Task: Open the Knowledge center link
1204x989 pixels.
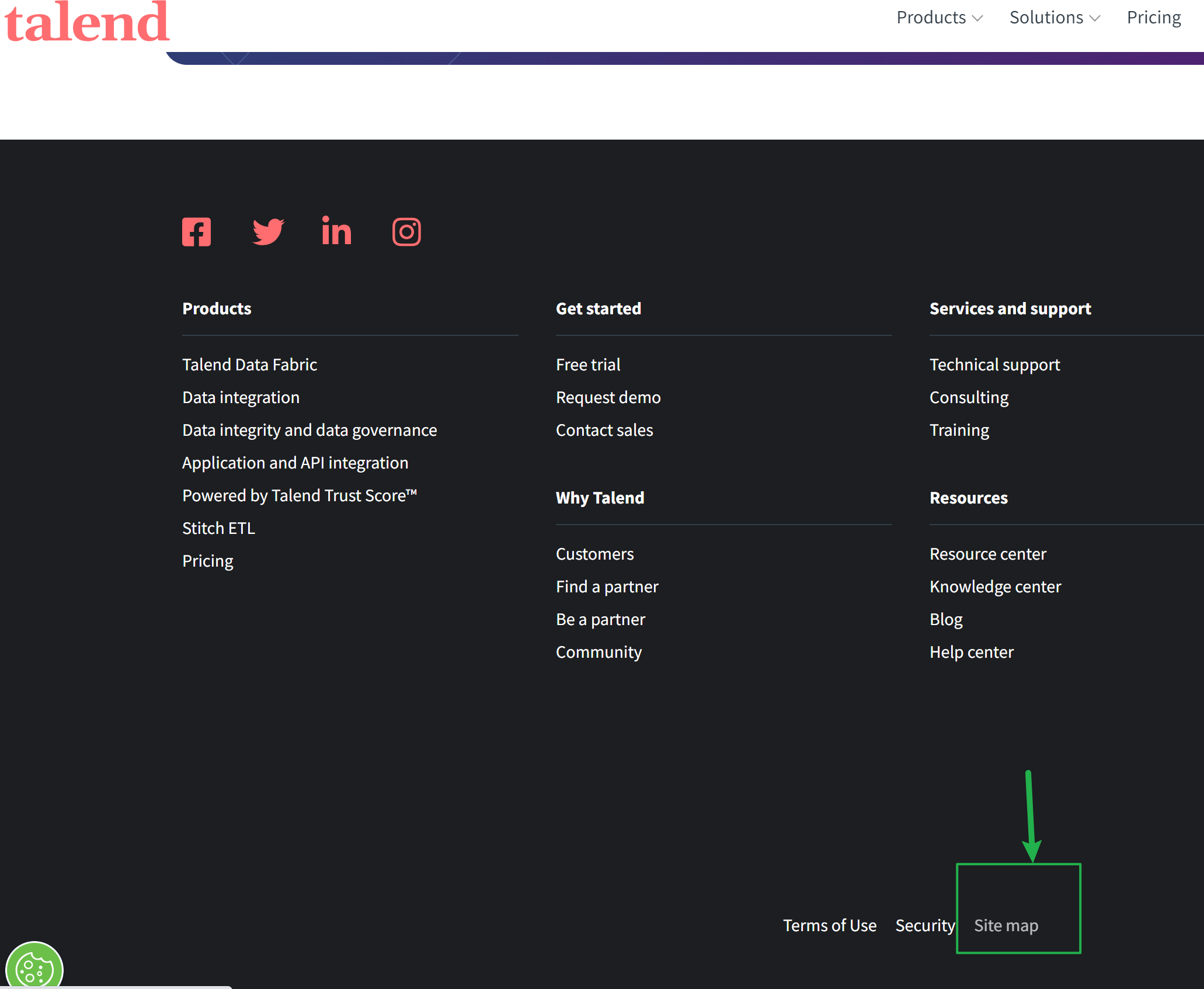Action: tap(995, 587)
